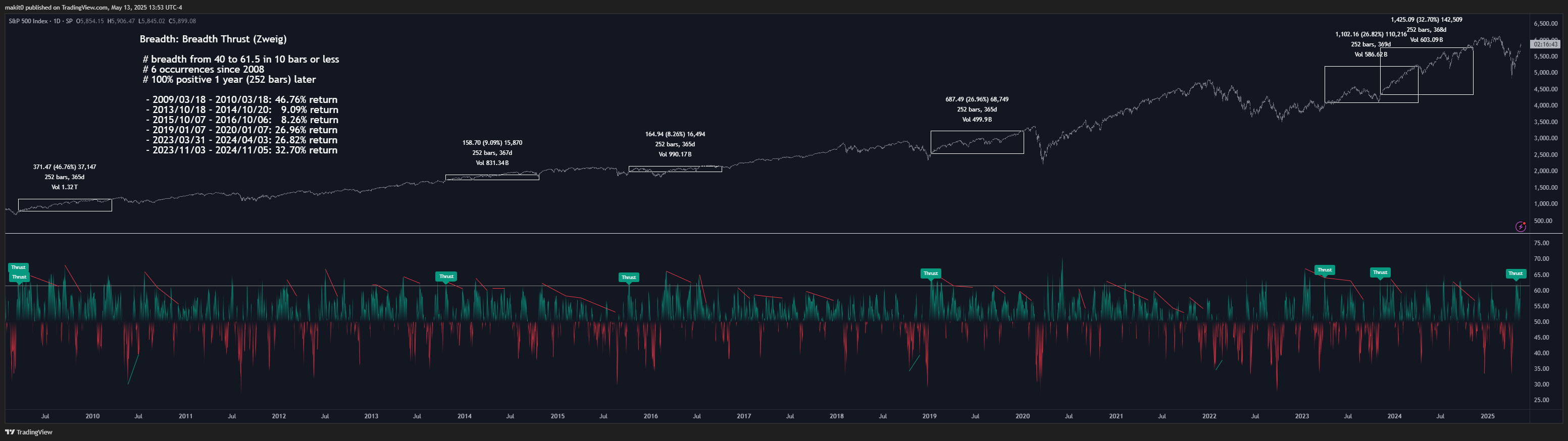Click the 6,500.00 price axis label
Viewport: 1568px width, 441px height.
[x=1545, y=24]
